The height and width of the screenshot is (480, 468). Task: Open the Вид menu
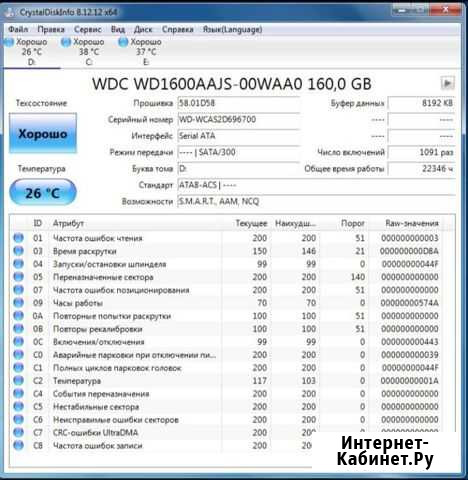[118, 29]
